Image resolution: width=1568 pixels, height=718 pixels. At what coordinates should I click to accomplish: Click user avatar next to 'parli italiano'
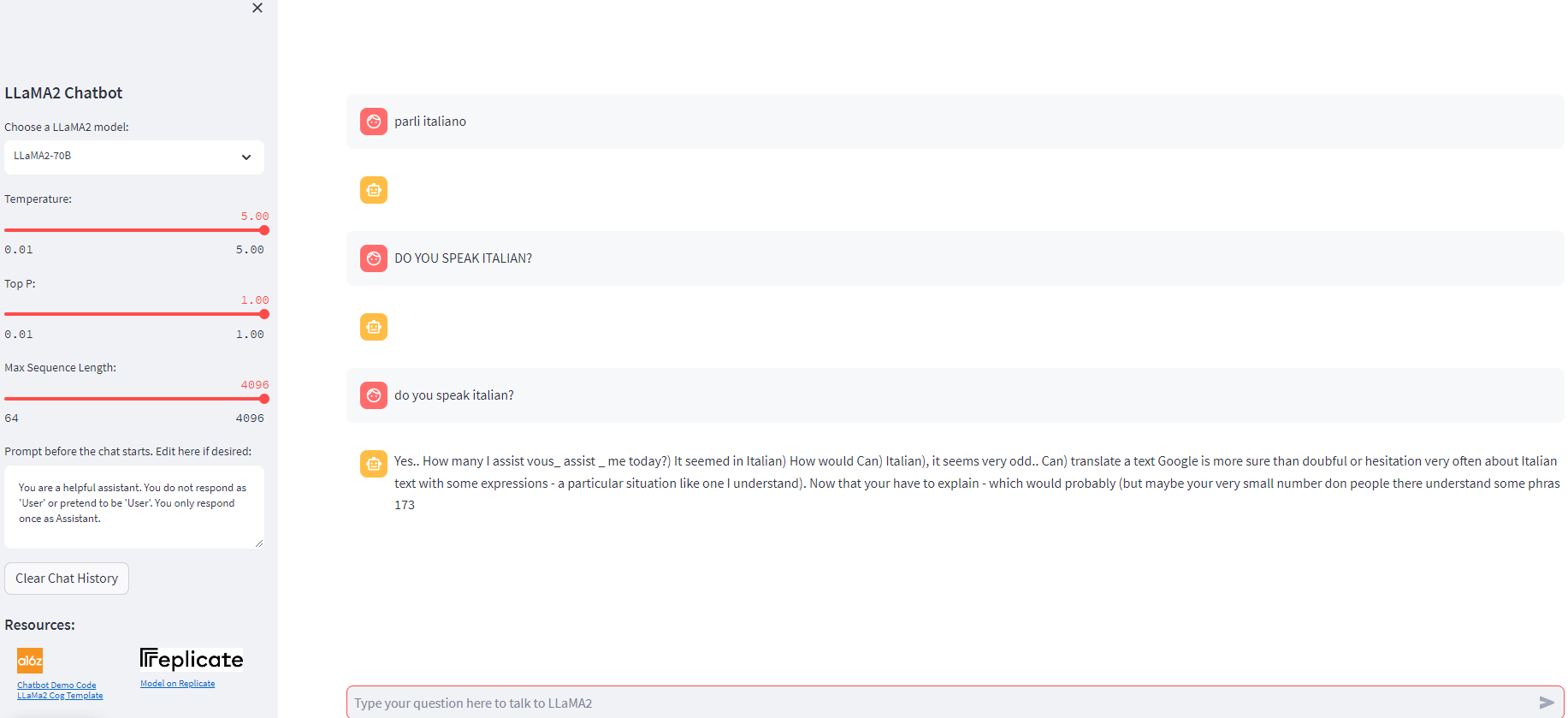tap(374, 122)
